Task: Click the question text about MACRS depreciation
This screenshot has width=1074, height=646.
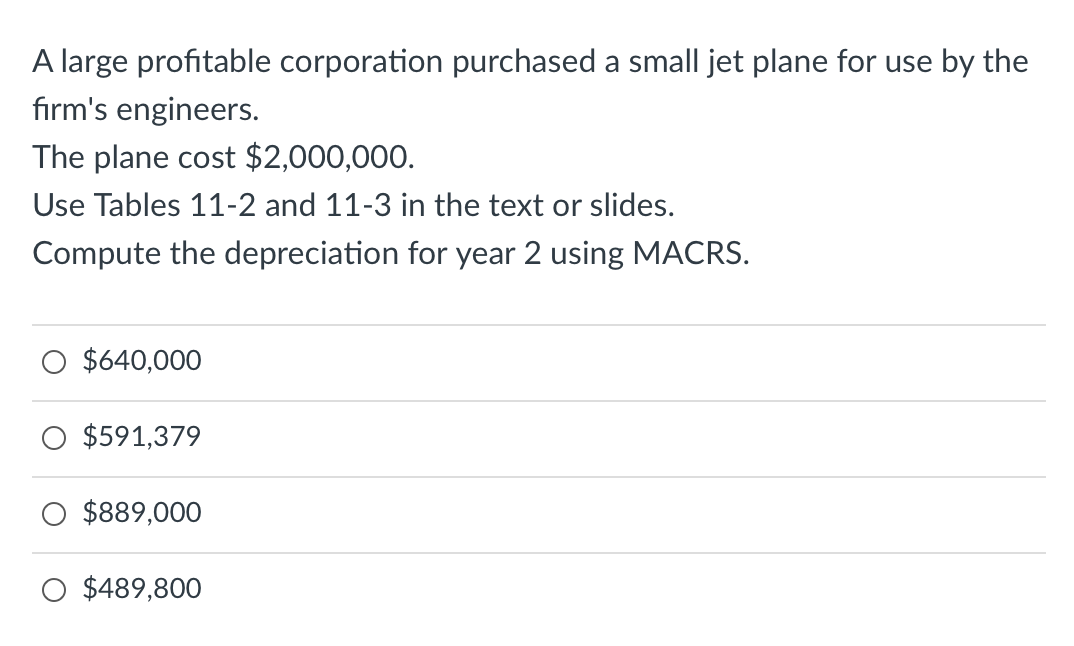Action: tap(389, 253)
